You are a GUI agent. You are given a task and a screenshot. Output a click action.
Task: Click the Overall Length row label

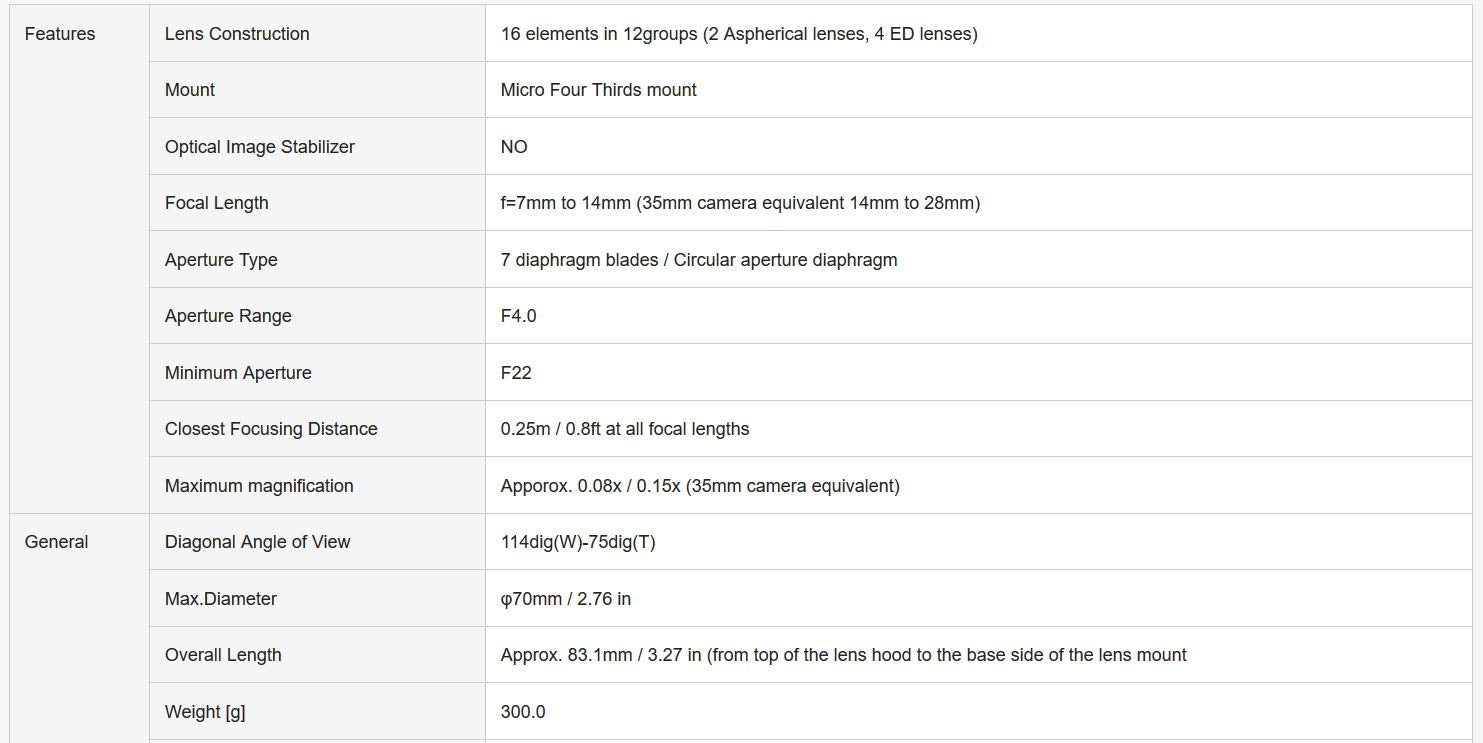pyautogui.click(x=223, y=655)
